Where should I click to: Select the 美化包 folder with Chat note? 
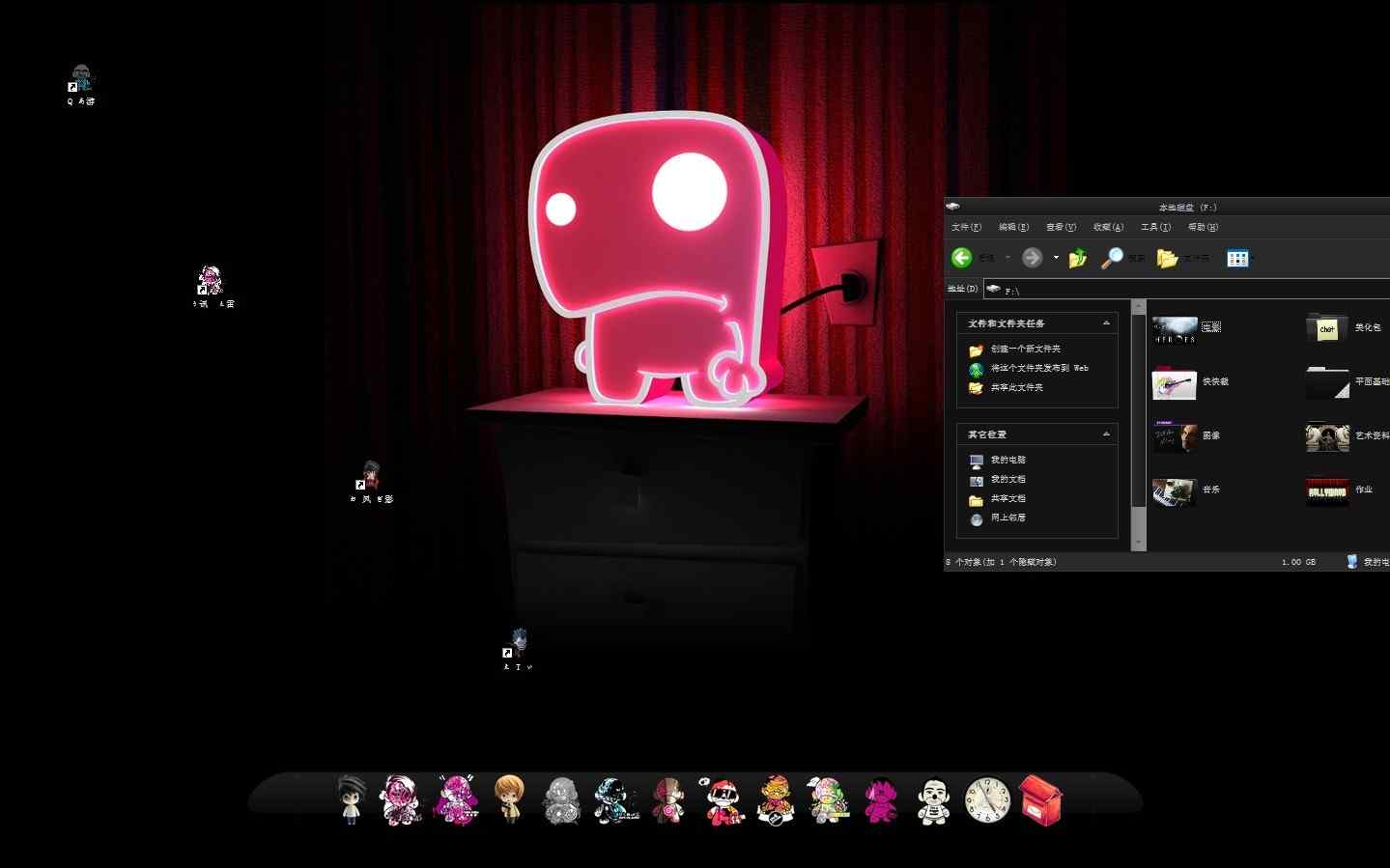tap(1327, 328)
